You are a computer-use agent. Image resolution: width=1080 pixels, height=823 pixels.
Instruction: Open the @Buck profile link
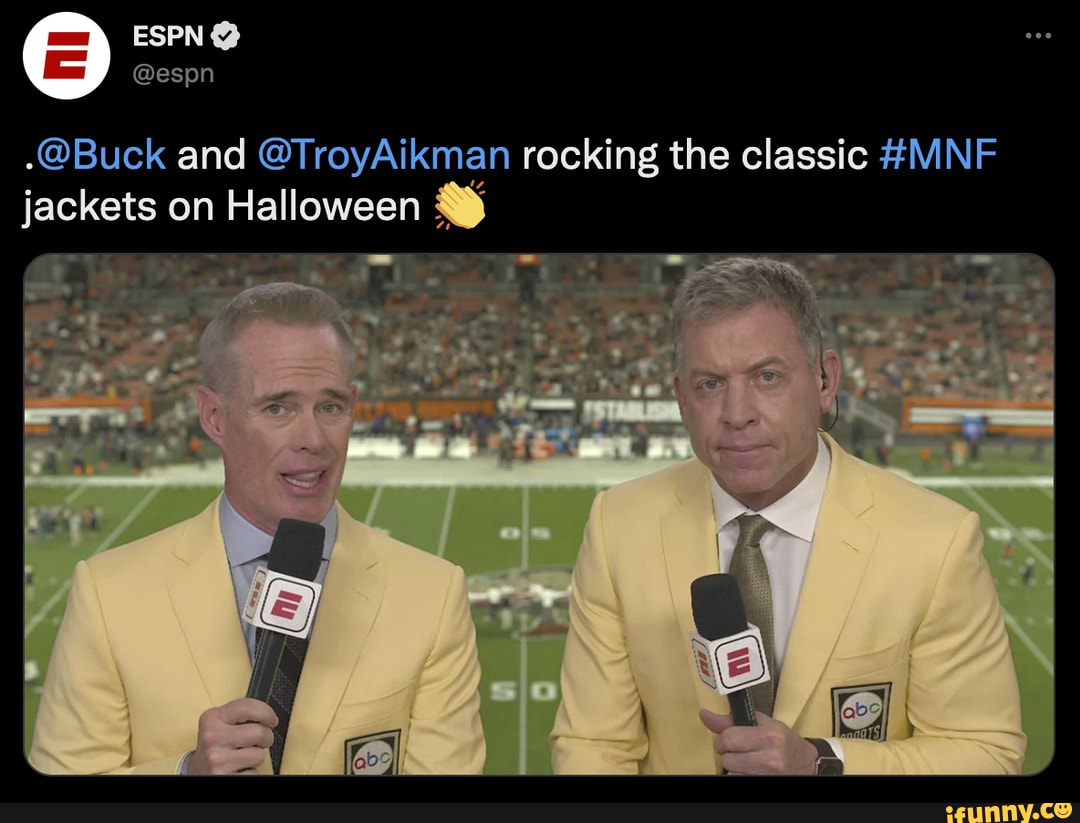tap(100, 153)
